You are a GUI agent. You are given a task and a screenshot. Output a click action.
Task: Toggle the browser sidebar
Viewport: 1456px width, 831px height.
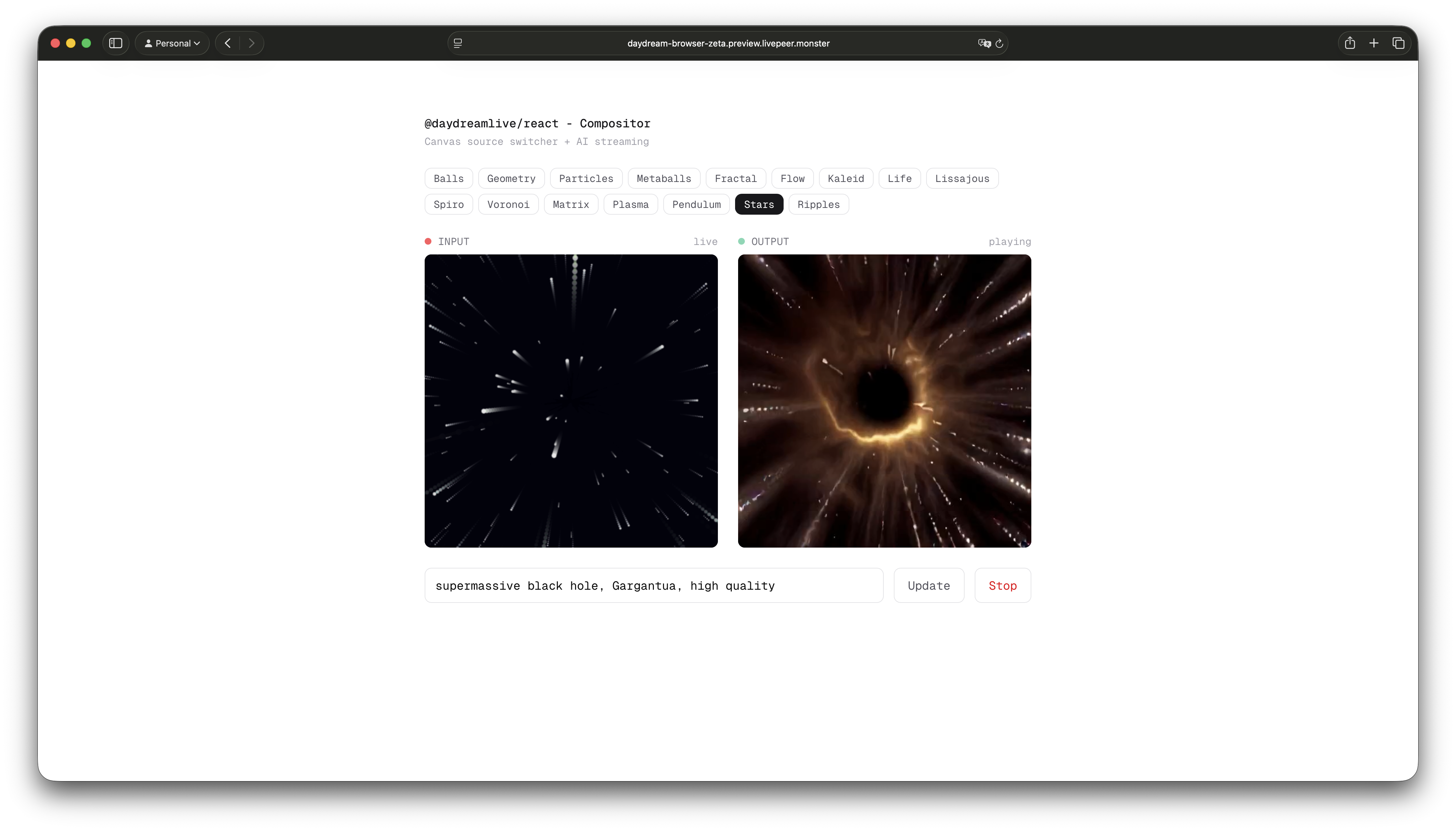tap(115, 43)
